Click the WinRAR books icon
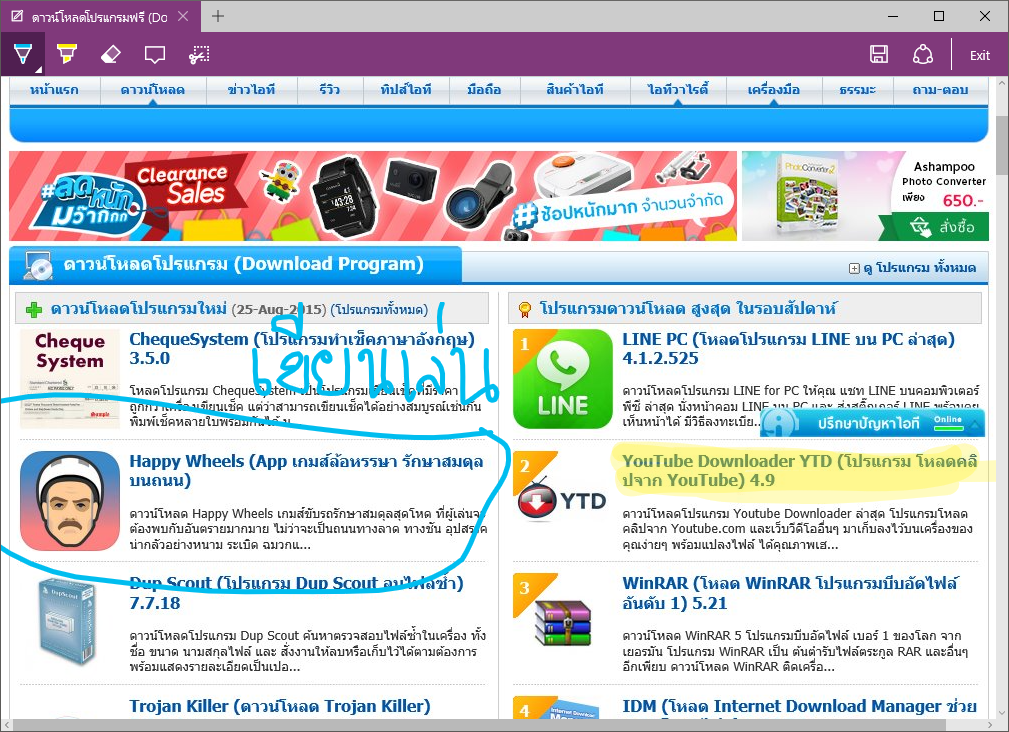1009x732 pixels. pos(562,623)
